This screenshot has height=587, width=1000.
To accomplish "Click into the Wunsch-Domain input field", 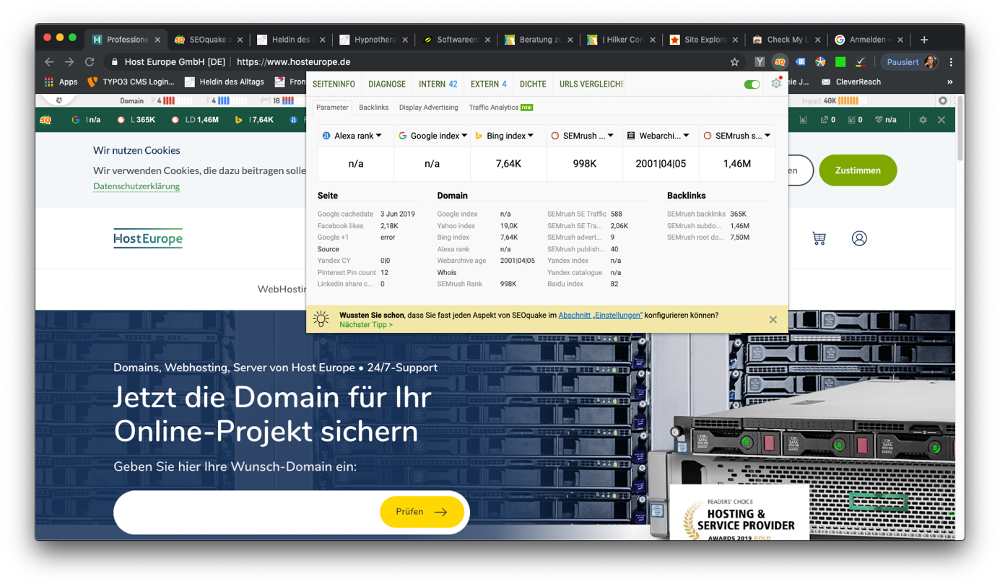I will pos(247,512).
